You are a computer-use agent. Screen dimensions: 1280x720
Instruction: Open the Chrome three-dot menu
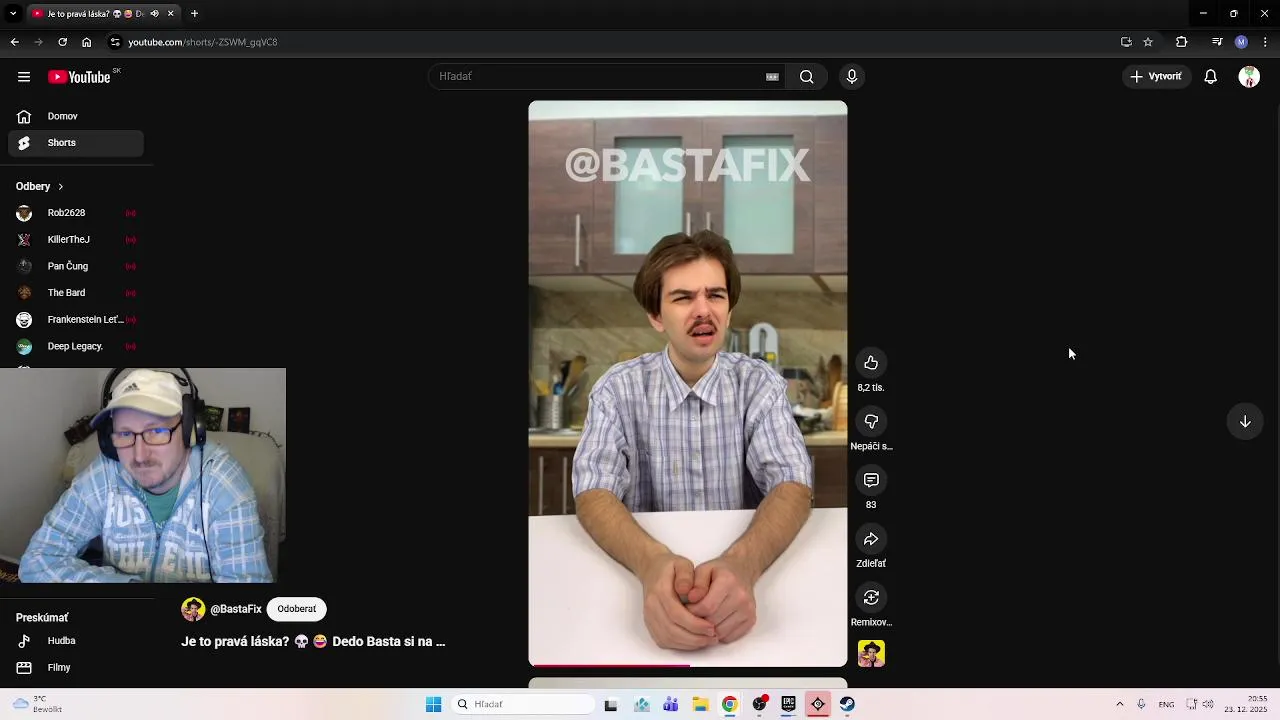point(1265,42)
